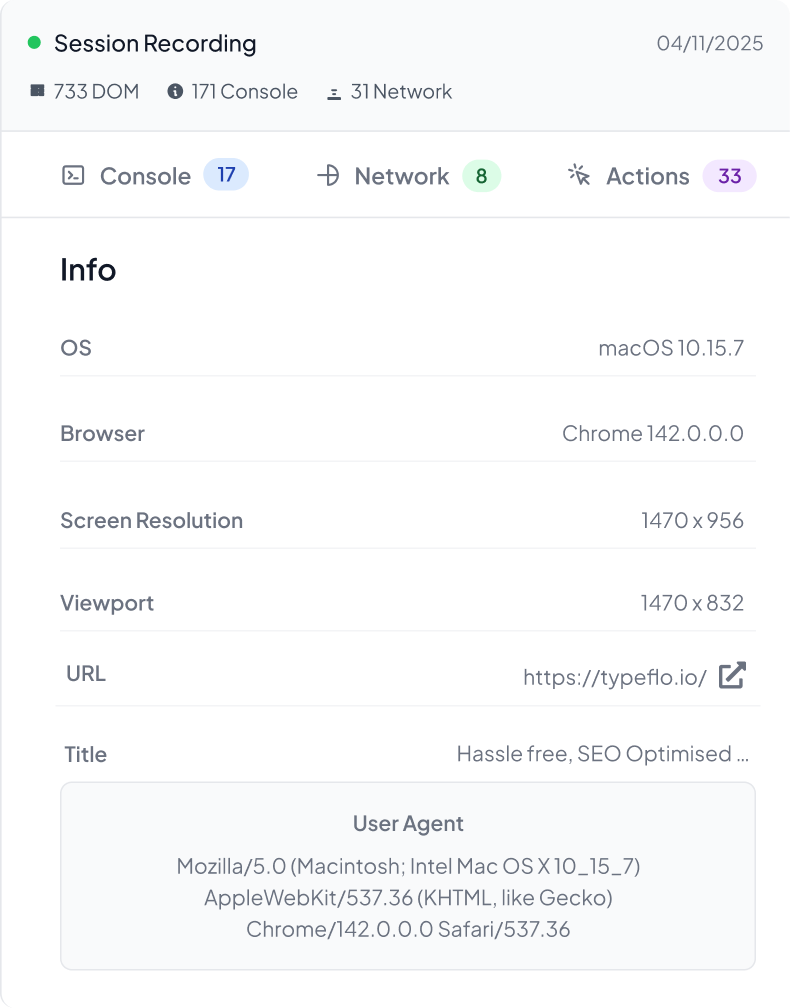Click the cursor-click icon on the Actions tab
The image size is (790, 1008).
(x=579, y=176)
